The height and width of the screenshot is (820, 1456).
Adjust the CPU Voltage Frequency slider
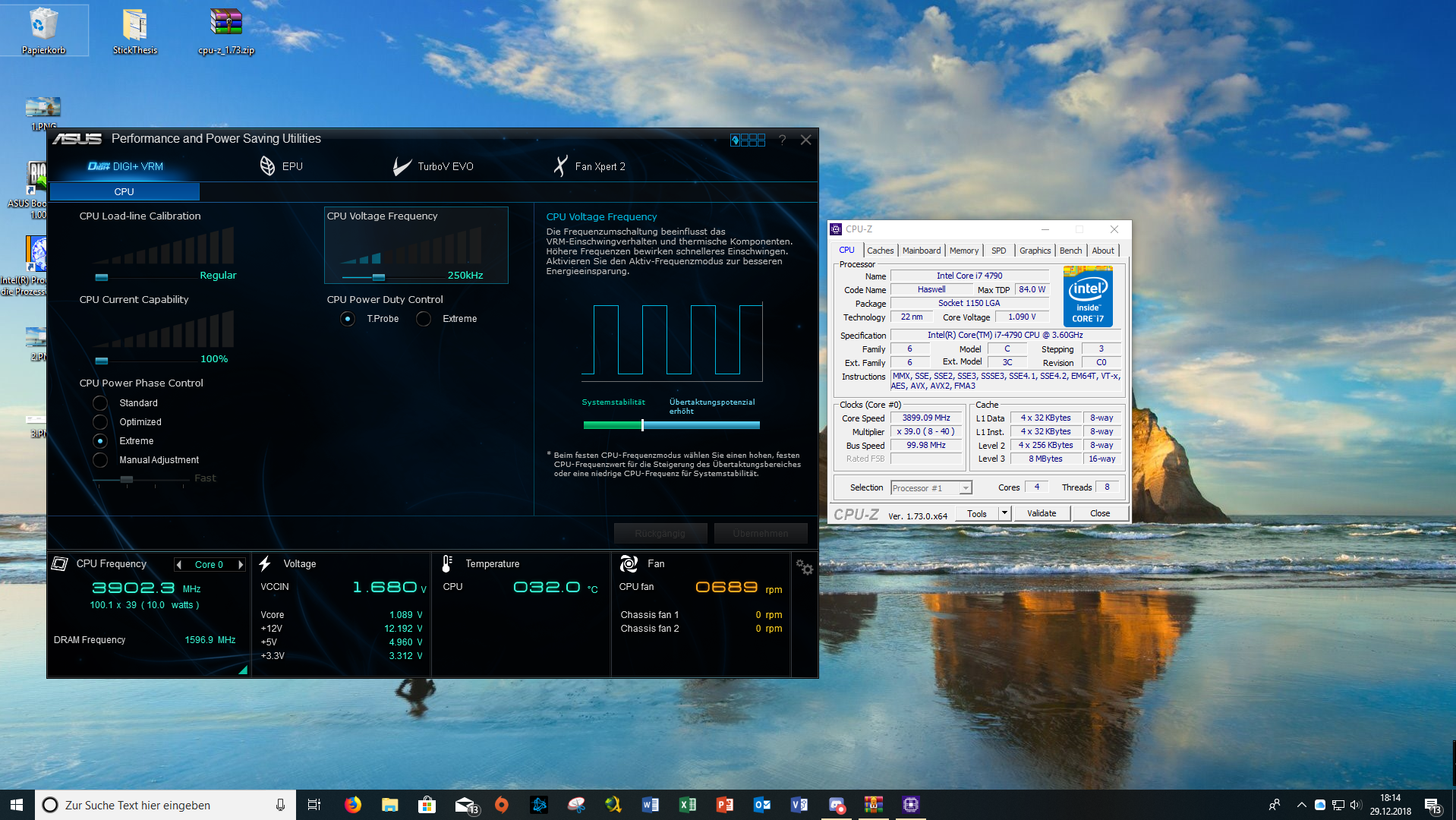379,277
